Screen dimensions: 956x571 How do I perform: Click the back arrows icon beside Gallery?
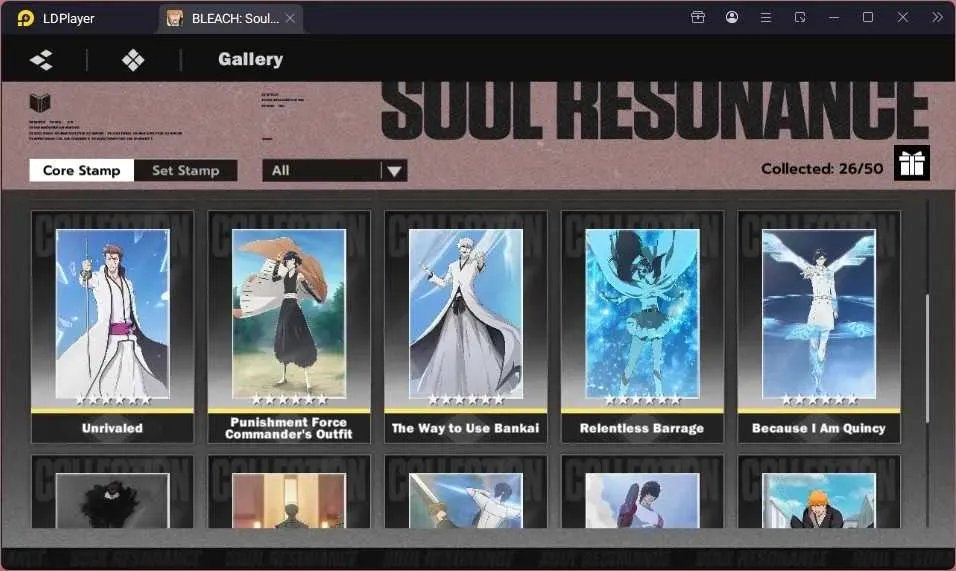[x=41, y=60]
